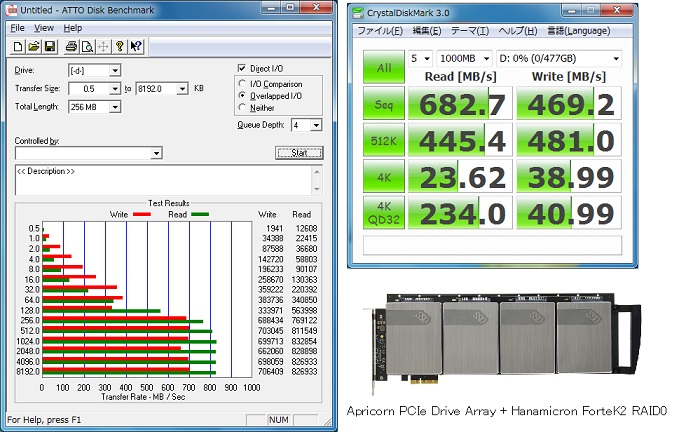Open the 言語(Language) menu in CrystalDiskMark
This screenshot has width=679, height=432.
pyautogui.click(x=579, y=31)
